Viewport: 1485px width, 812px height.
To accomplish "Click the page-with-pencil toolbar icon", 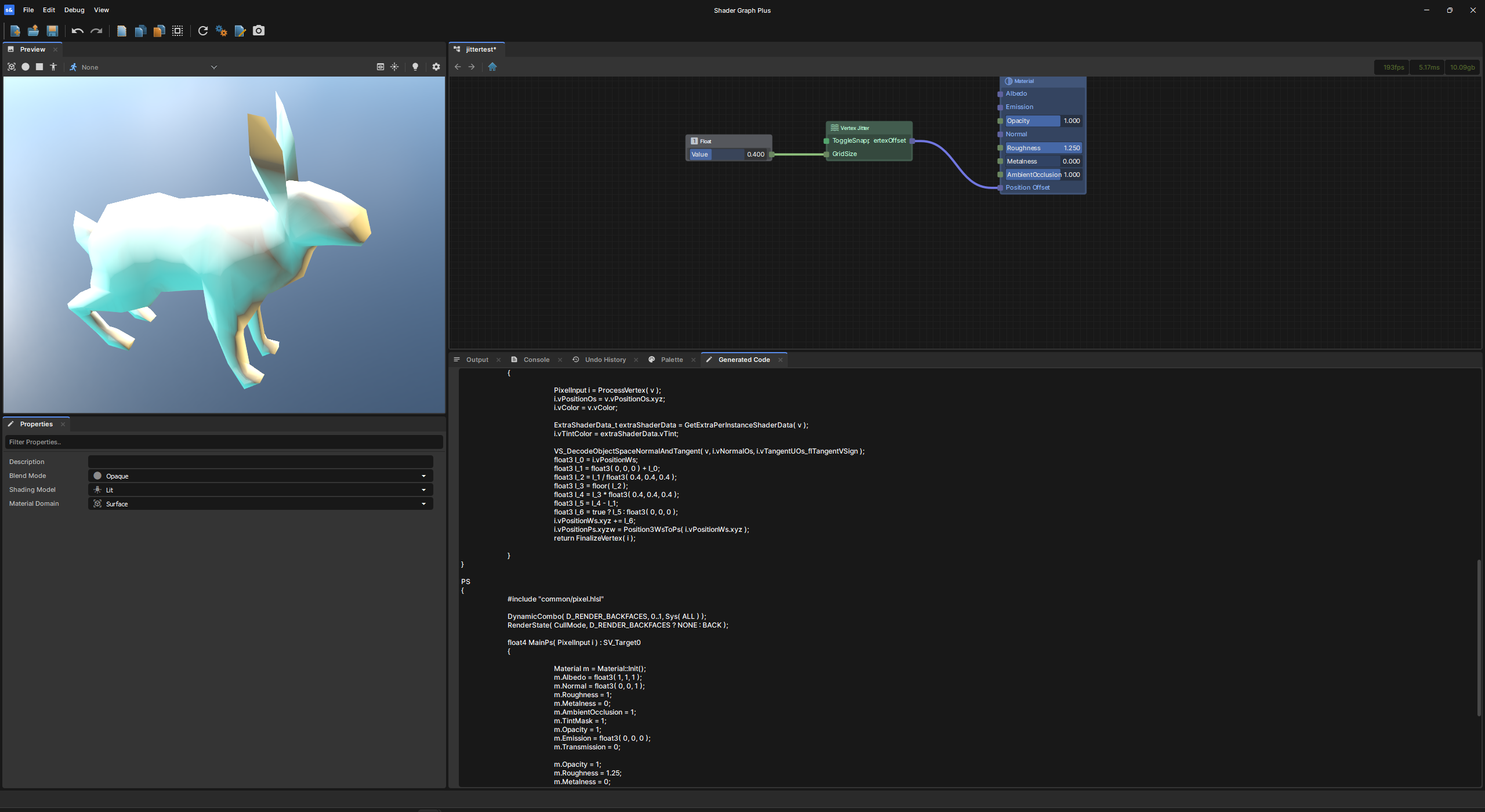I will [x=240, y=31].
